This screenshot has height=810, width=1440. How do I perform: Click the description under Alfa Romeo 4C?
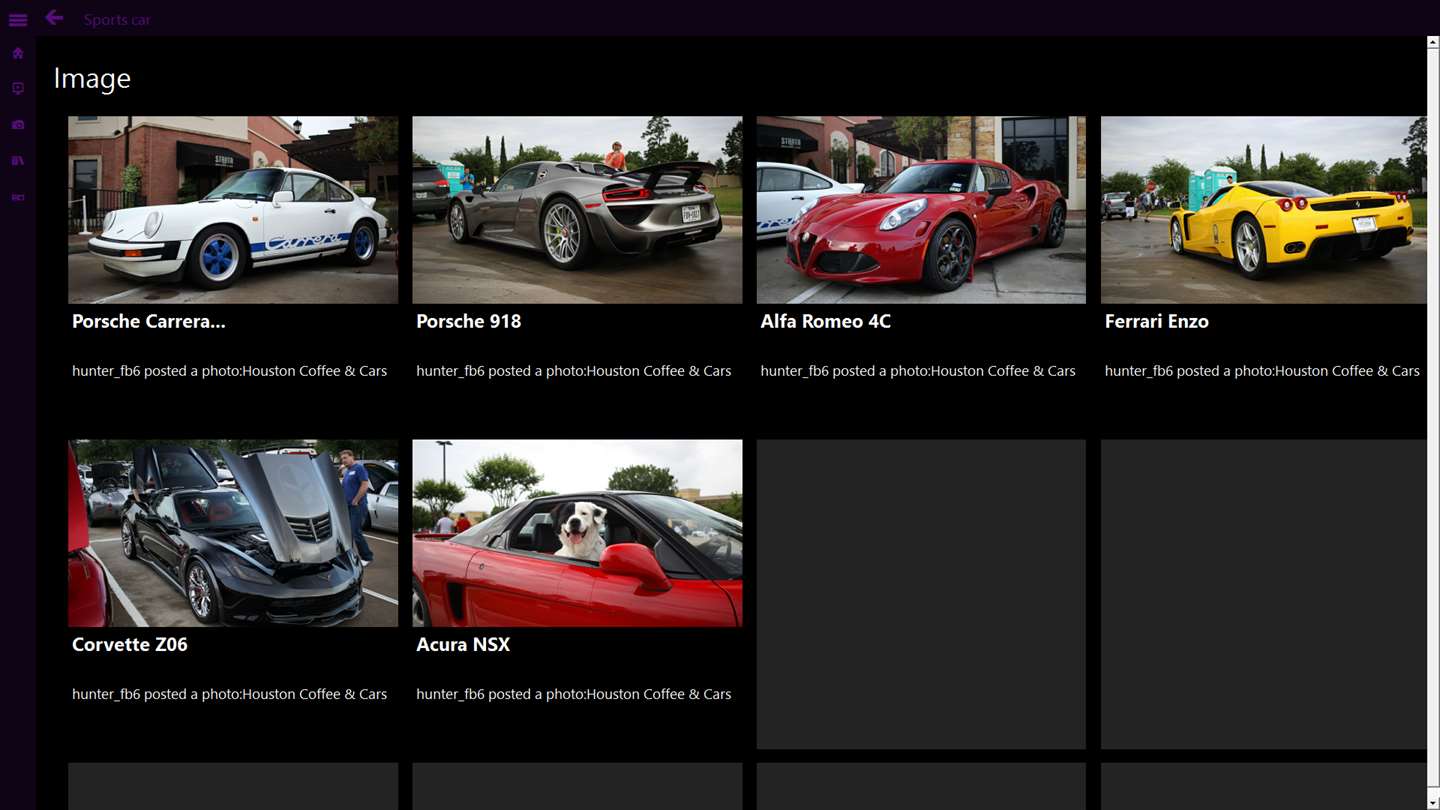point(917,371)
